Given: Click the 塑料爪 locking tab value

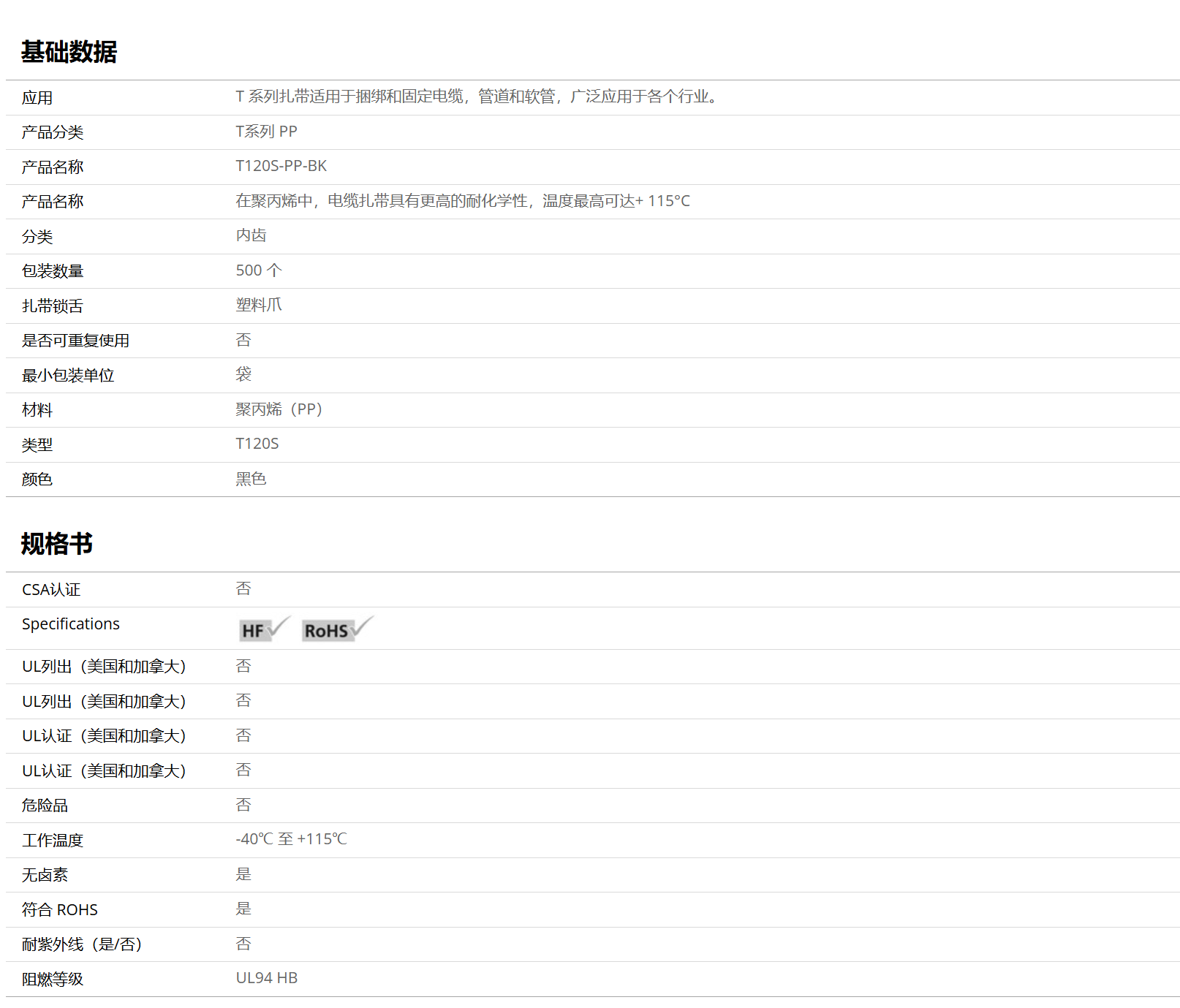Looking at the screenshot, I should 258,305.
